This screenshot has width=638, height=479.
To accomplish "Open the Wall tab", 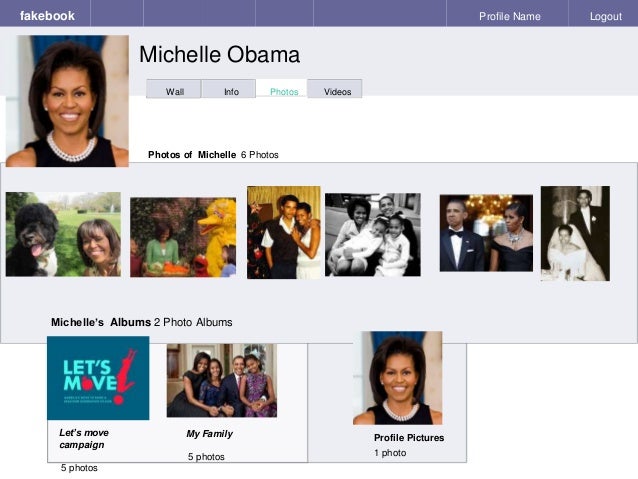I will (x=174, y=89).
